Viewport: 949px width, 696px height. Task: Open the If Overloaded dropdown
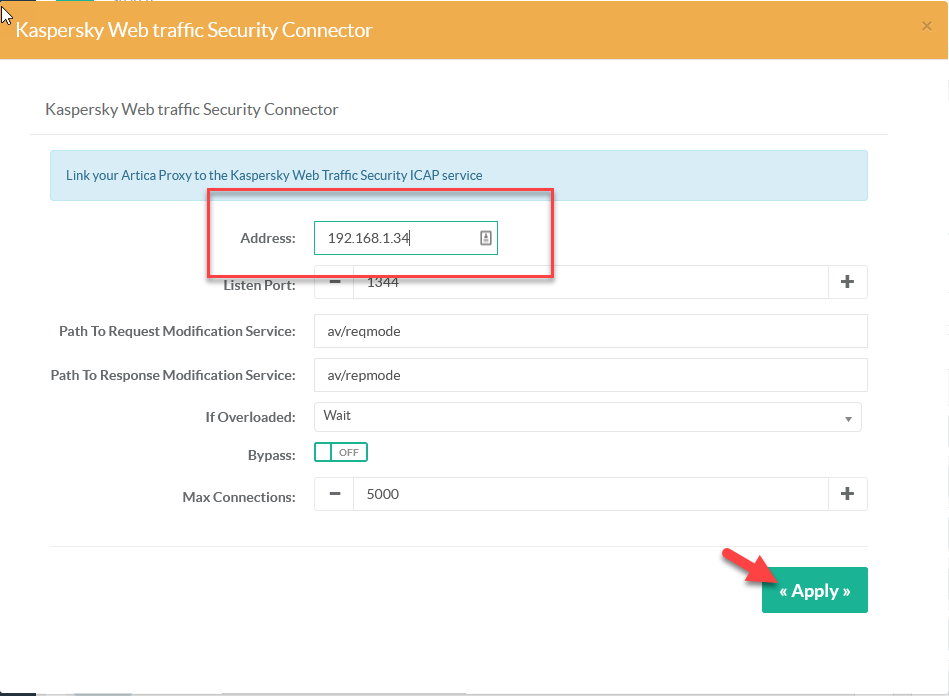[587, 416]
